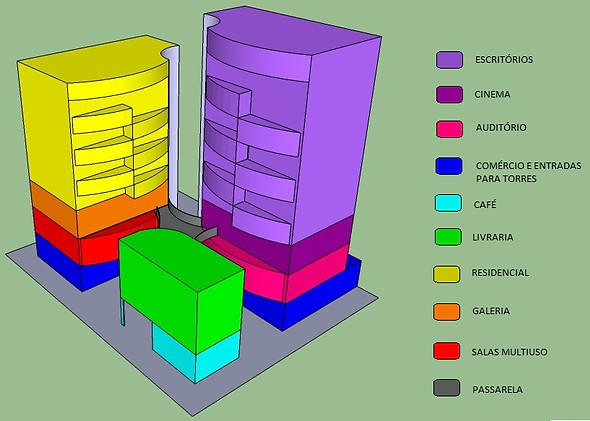This screenshot has width=590, height=421.
Task: Click the orange Galeria legend swatch
Action: 446,312
